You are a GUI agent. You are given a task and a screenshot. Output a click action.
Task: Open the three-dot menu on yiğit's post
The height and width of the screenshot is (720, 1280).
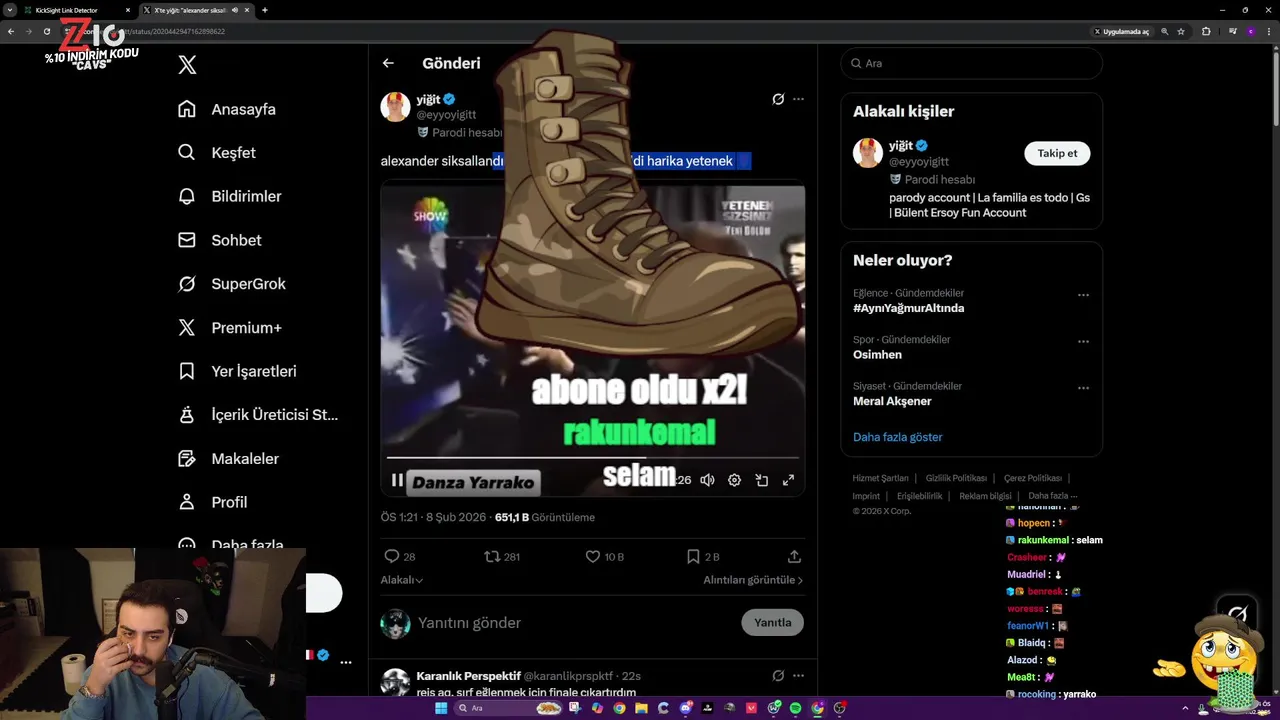click(798, 99)
